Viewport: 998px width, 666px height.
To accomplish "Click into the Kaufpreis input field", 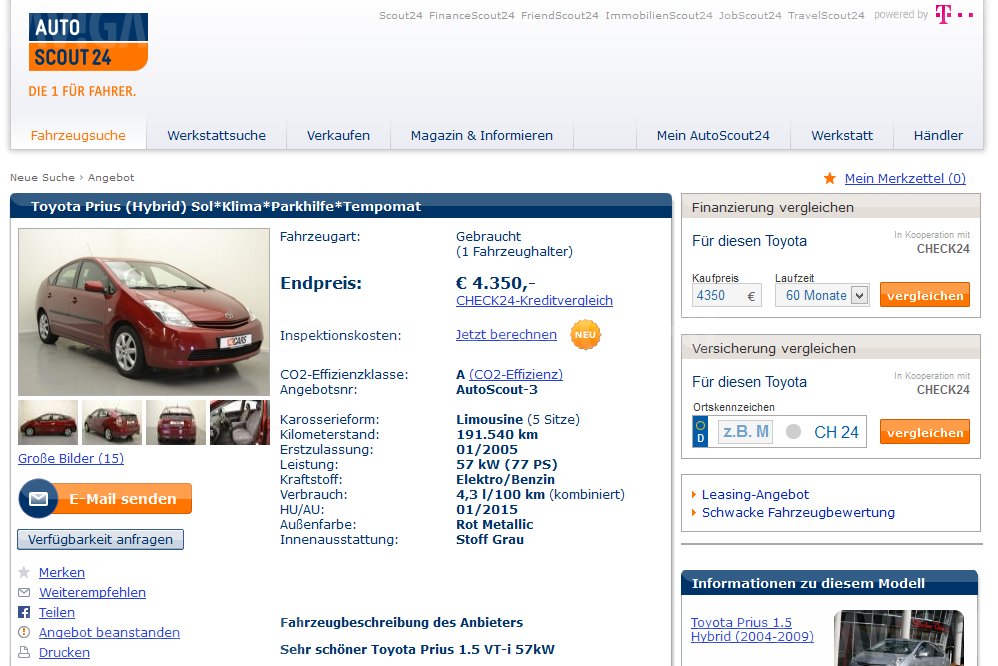I will pyautogui.click(x=718, y=295).
